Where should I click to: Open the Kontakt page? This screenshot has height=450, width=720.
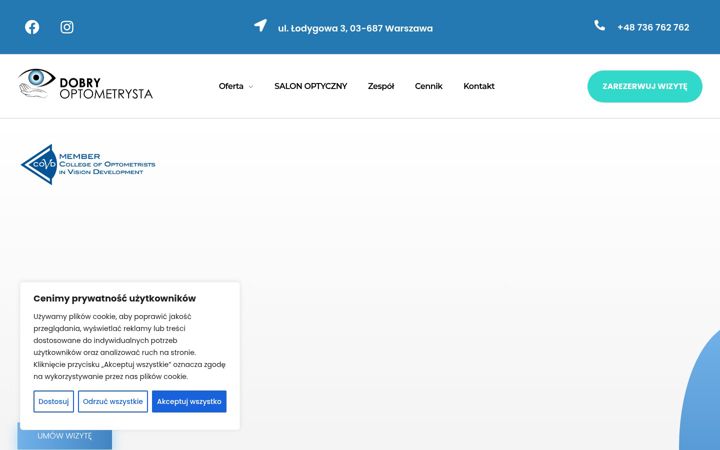478,86
